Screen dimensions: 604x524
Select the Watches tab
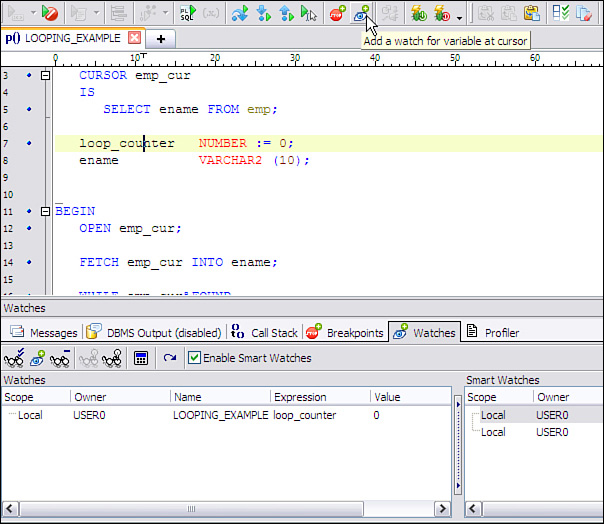tap(424, 332)
